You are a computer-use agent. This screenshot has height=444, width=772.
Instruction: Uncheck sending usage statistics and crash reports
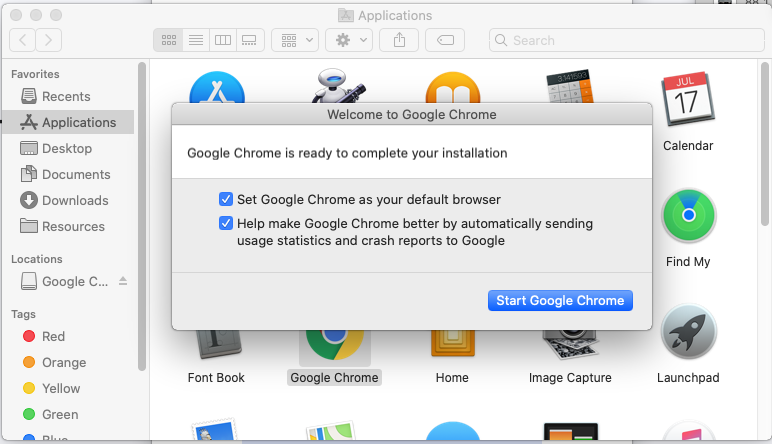[x=225, y=223]
